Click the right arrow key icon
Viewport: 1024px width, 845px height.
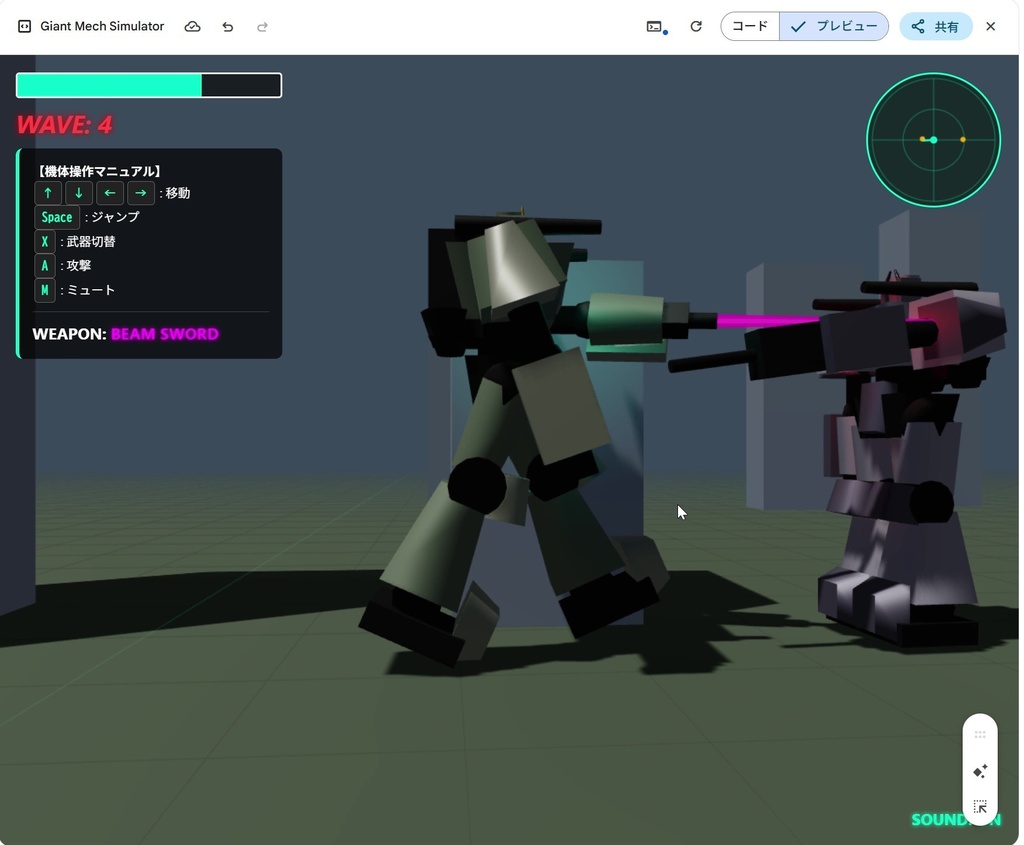140,193
